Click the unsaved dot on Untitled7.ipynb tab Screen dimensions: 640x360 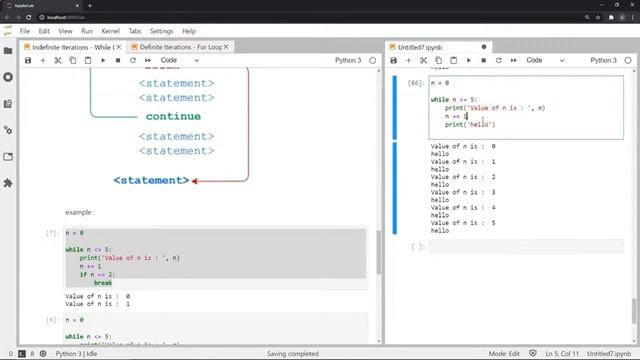click(484, 47)
